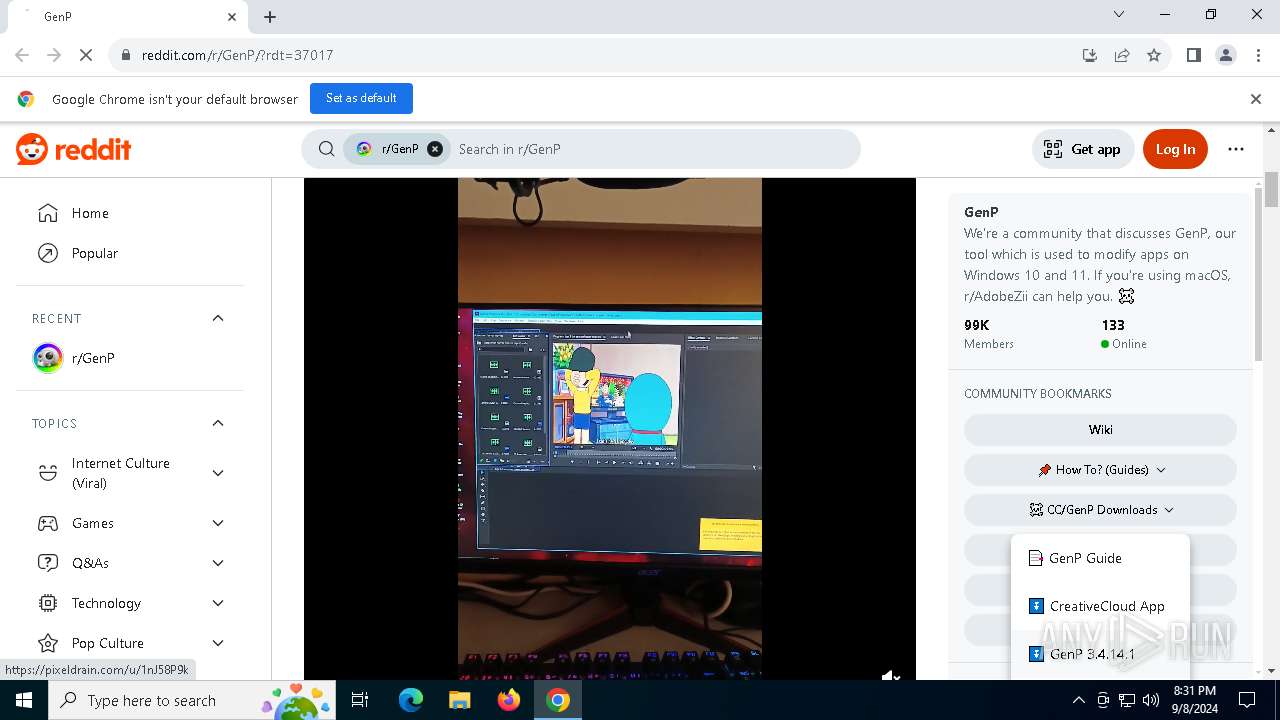The height and width of the screenshot is (720, 1280).
Task: Select CreativeCloud App menu entry
Action: coord(1100,606)
